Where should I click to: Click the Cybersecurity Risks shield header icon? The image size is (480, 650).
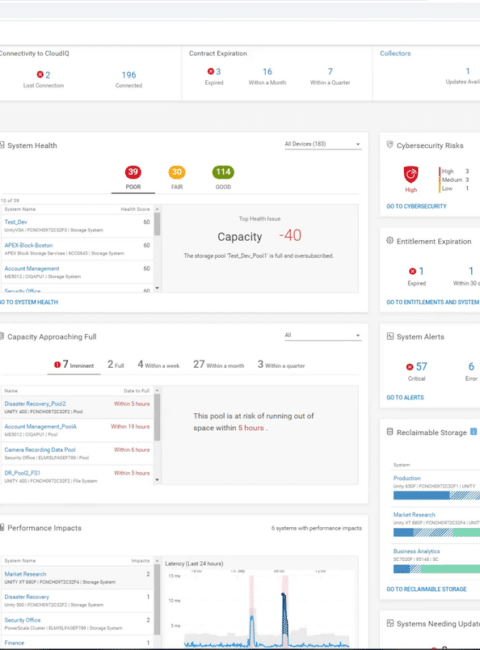[390, 145]
